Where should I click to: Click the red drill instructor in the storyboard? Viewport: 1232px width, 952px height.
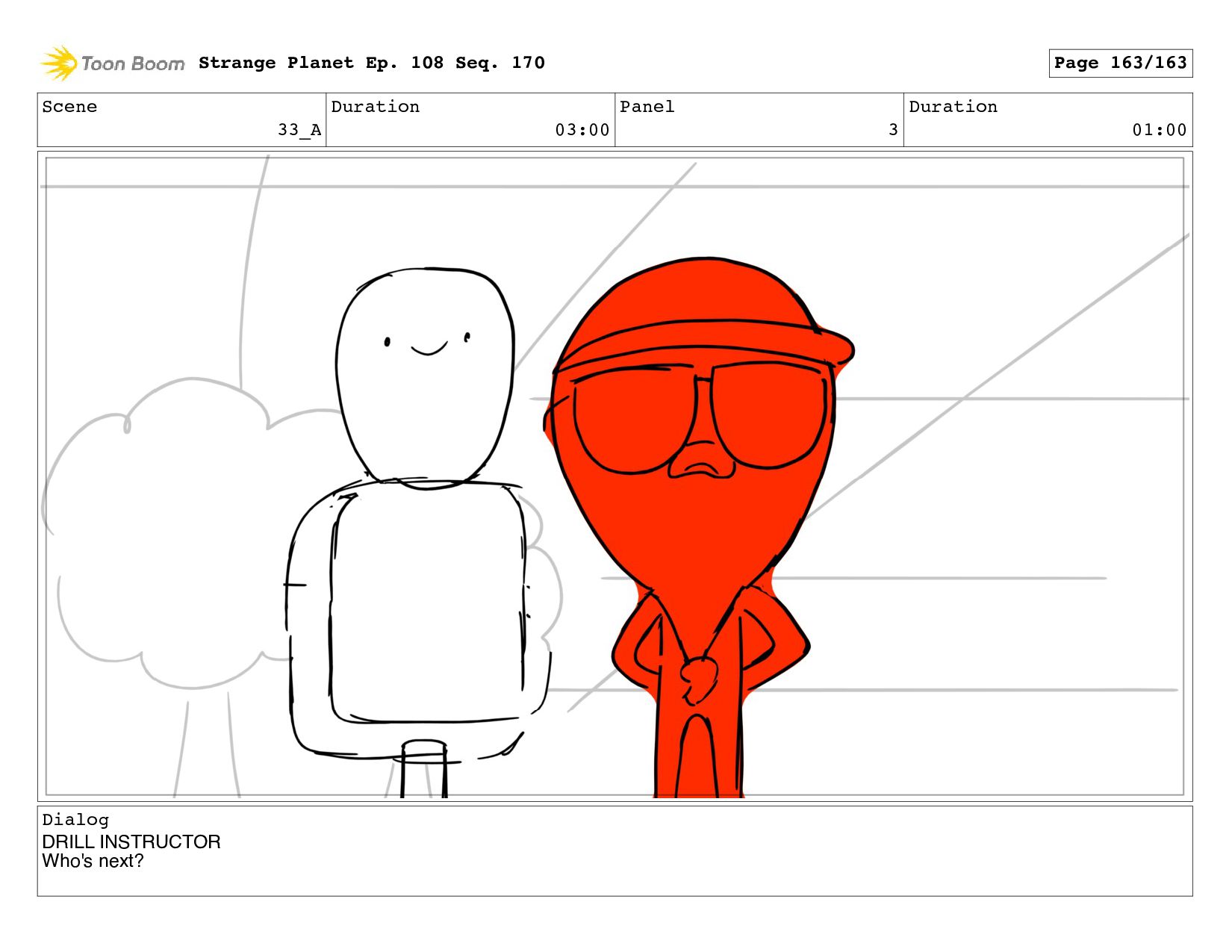(698, 526)
